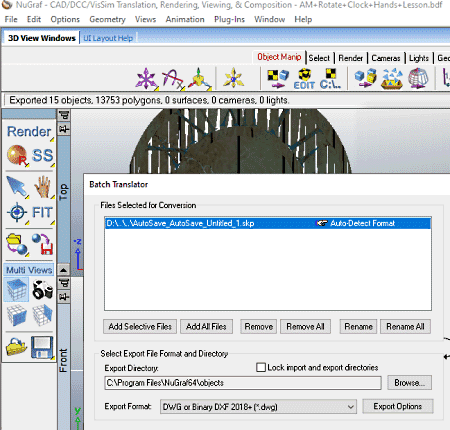Click the blue-and-yellow cubes arrow icon
Screen dimensions: 450x430
(365, 78)
